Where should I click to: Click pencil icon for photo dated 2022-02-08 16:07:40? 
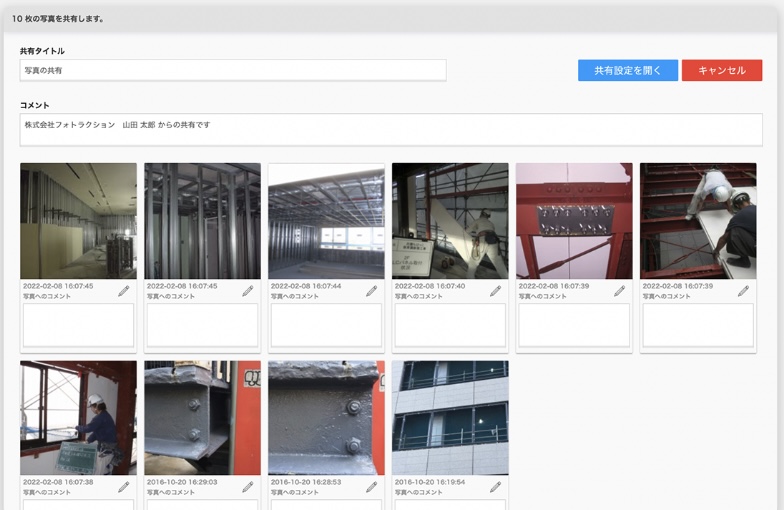click(x=496, y=291)
